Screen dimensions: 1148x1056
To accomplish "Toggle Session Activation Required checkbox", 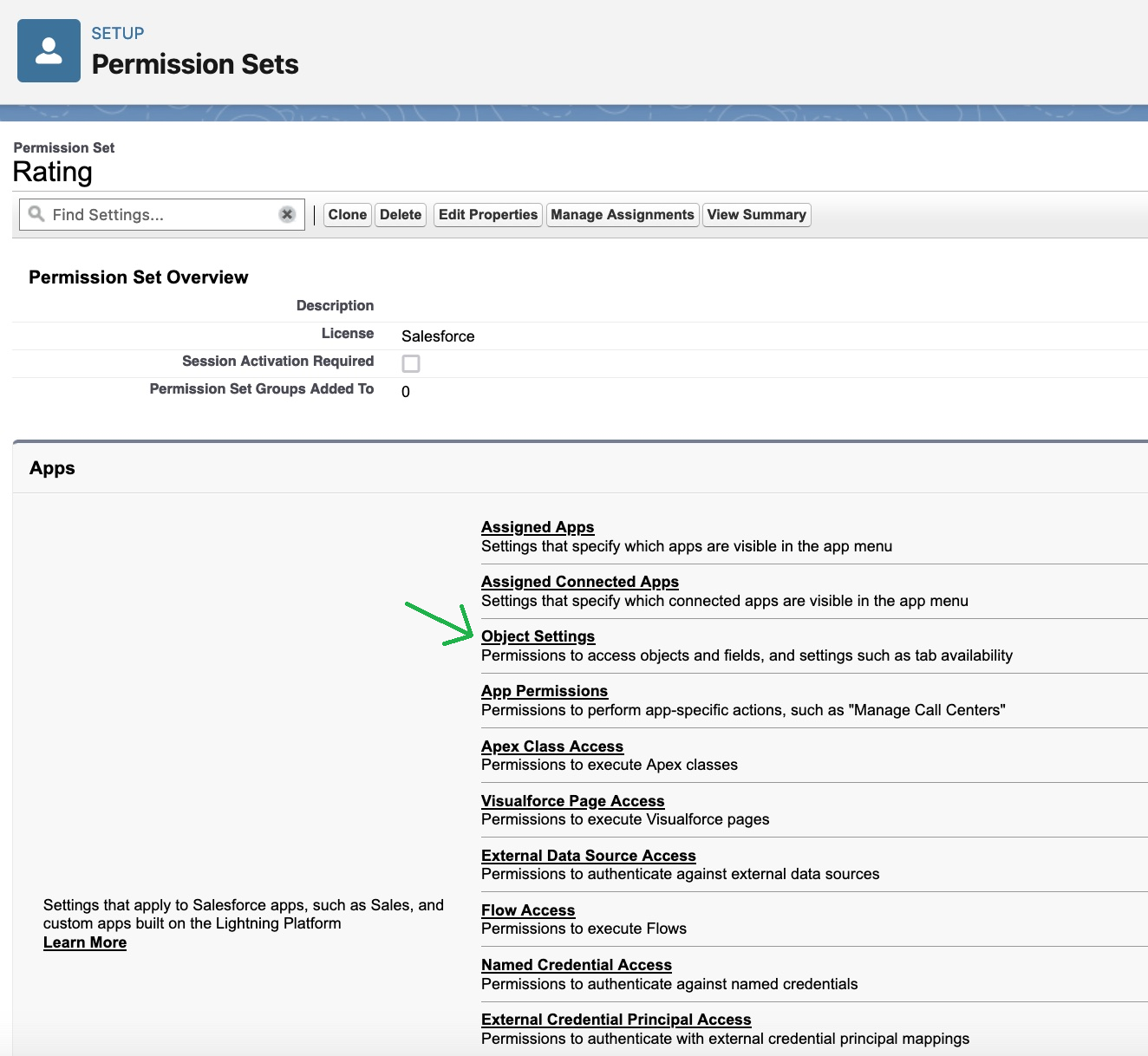I will pyautogui.click(x=411, y=363).
